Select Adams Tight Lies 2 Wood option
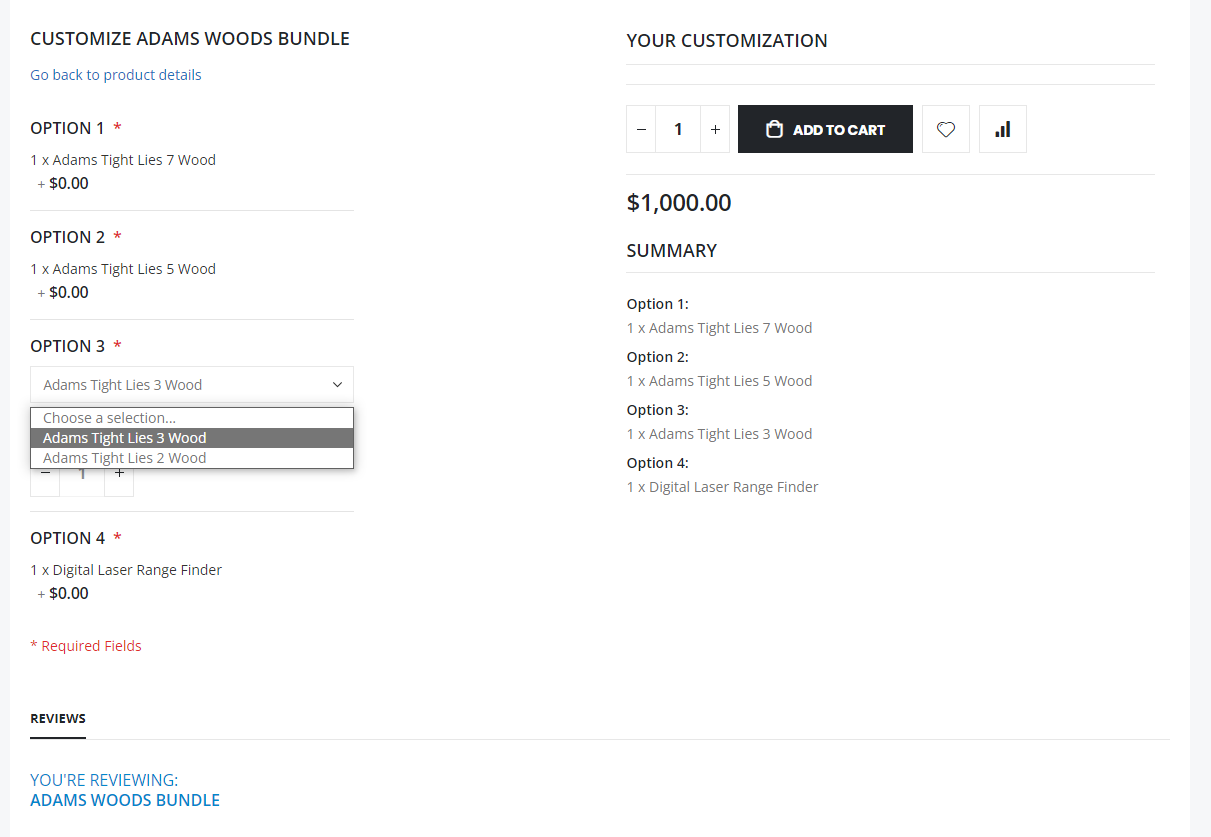1211x837 pixels. (192, 458)
